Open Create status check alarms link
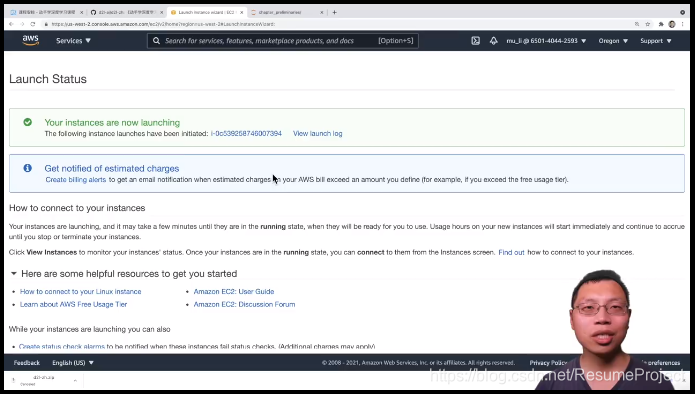 (62, 346)
